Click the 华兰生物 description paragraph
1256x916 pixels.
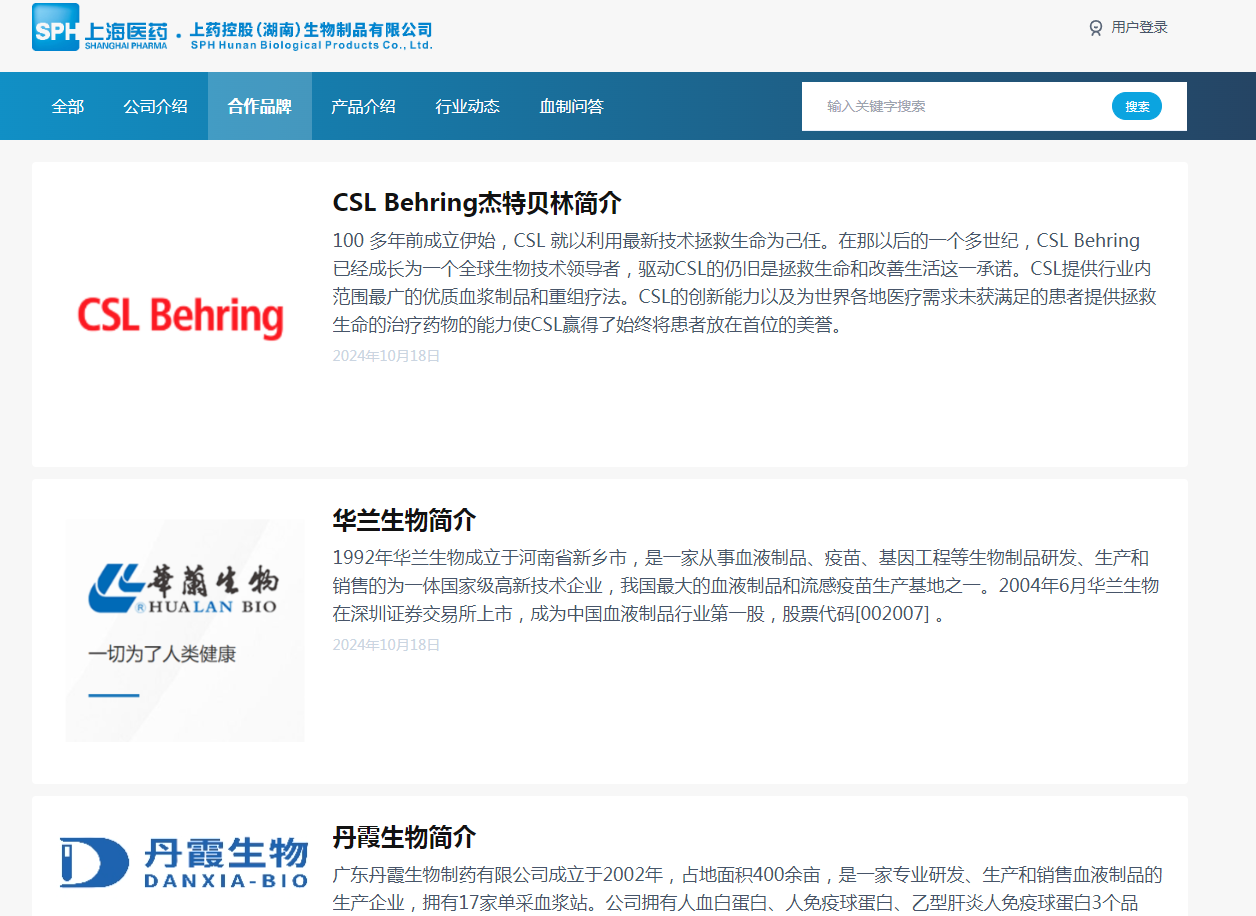[x=746, y=586]
